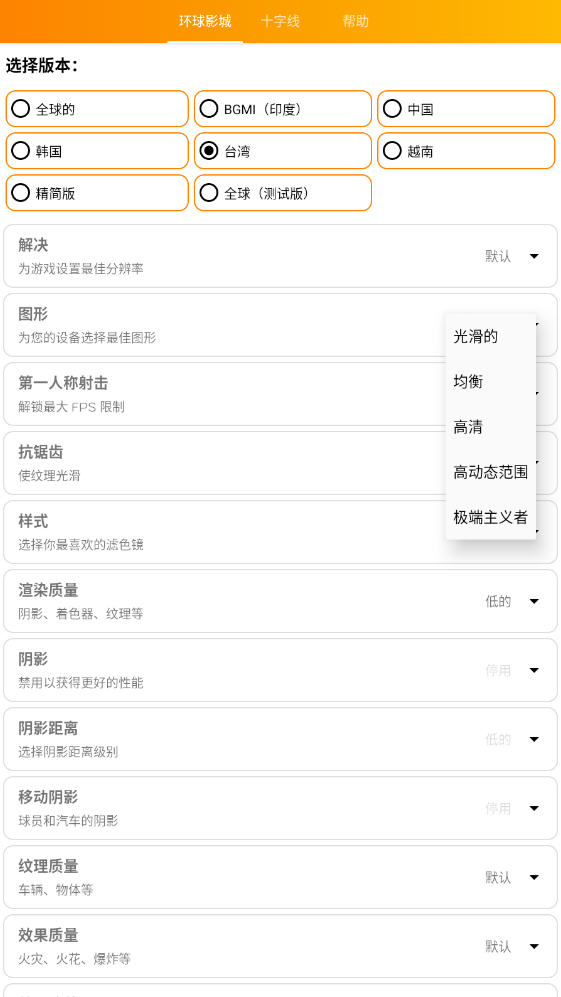Expand the 渲染质量 dropdown showing 低的
Viewport: 561px width, 997px height.
tap(534, 602)
